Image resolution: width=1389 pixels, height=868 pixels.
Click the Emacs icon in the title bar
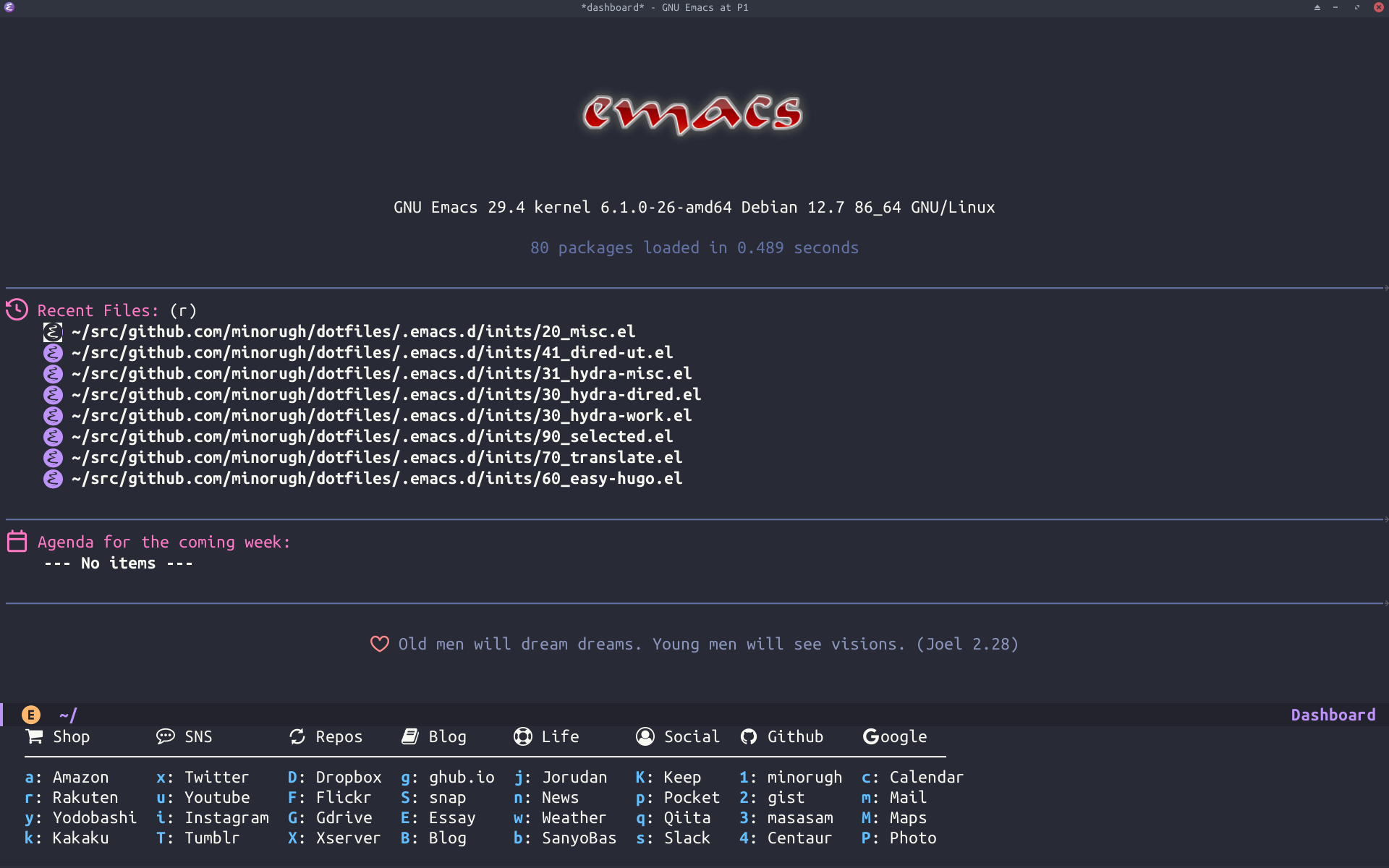pyautogui.click(x=10, y=7)
